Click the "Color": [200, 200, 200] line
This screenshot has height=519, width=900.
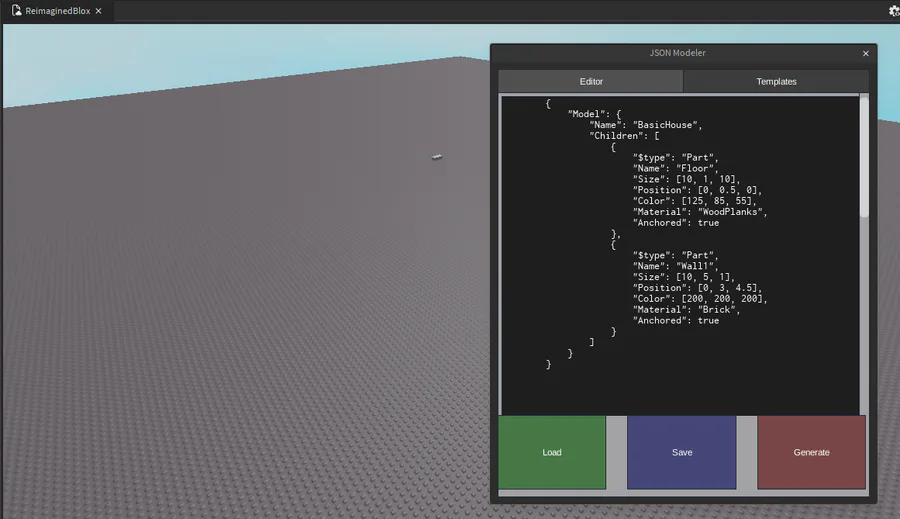(x=700, y=299)
